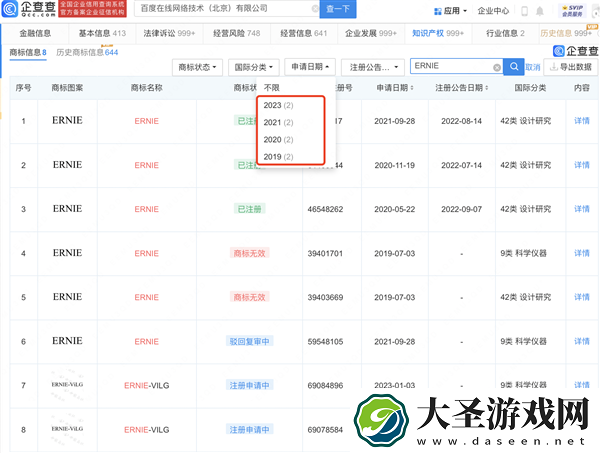Screen dimensions: 600x453
Task: Click 驳回复审中 status in row 6
Action: click(249, 341)
